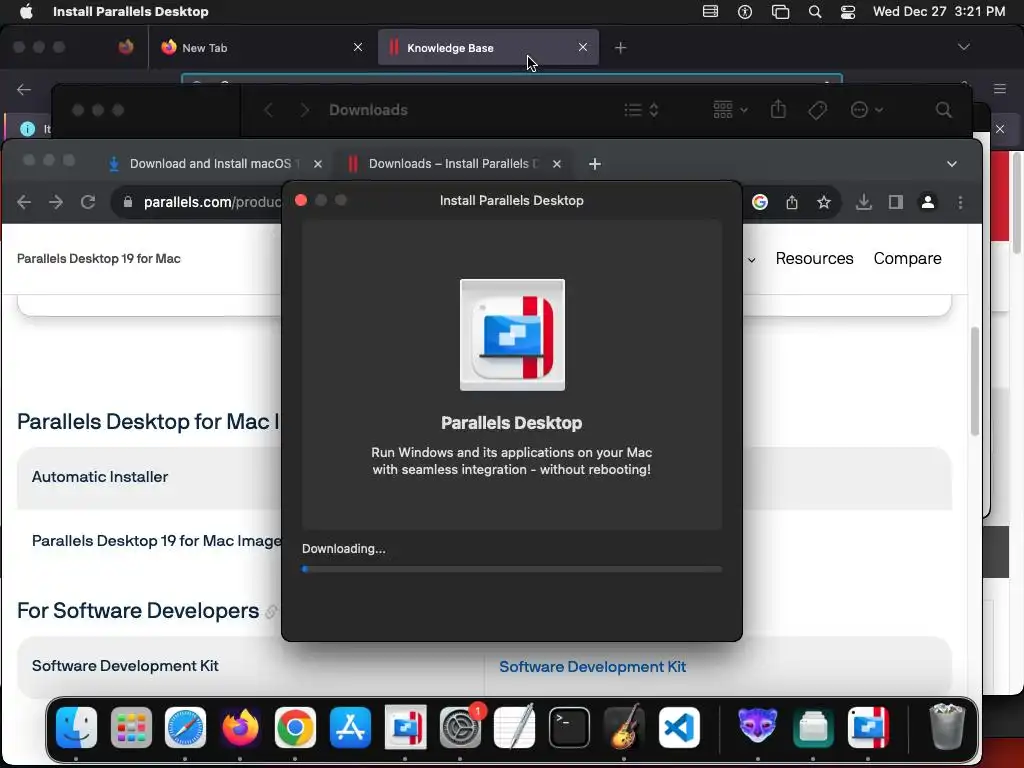Click the Chrome address bar URL
The width and height of the screenshot is (1024, 768).
pyautogui.click(x=212, y=202)
